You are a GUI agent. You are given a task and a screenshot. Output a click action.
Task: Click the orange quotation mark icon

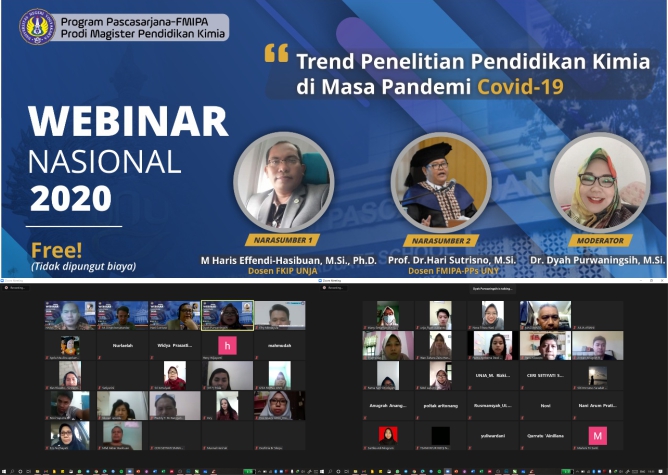276,53
